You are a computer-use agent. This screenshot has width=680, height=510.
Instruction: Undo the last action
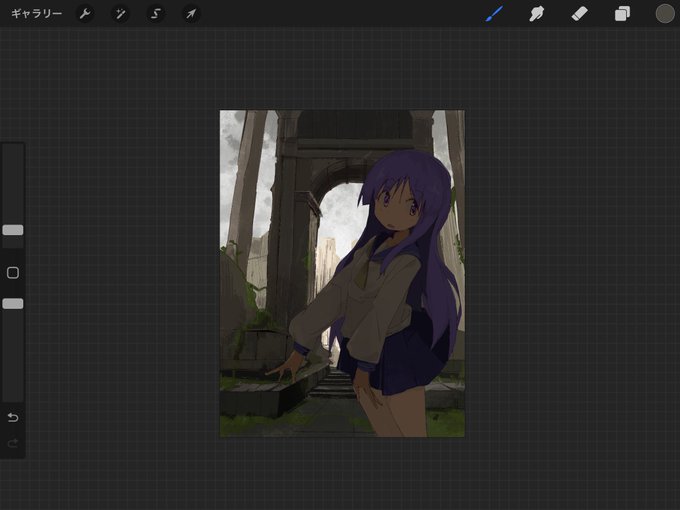pyautogui.click(x=13, y=417)
